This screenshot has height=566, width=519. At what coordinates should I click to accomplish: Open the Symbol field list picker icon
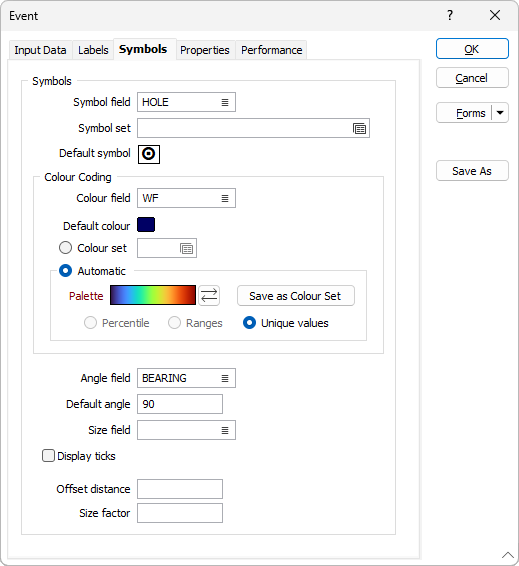coord(225,103)
